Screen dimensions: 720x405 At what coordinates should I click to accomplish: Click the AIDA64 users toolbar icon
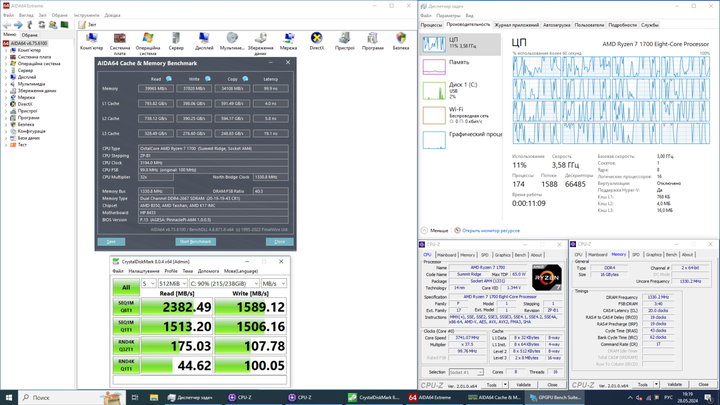(53, 25)
